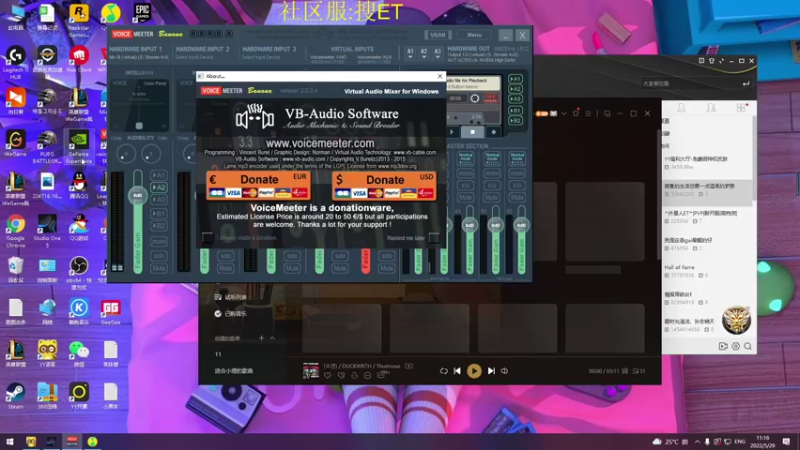Image resolution: width=800 pixels, height=450 pixels.
Task: Expand dropdown chevron in music player title bar
Action: coord(564,113)
